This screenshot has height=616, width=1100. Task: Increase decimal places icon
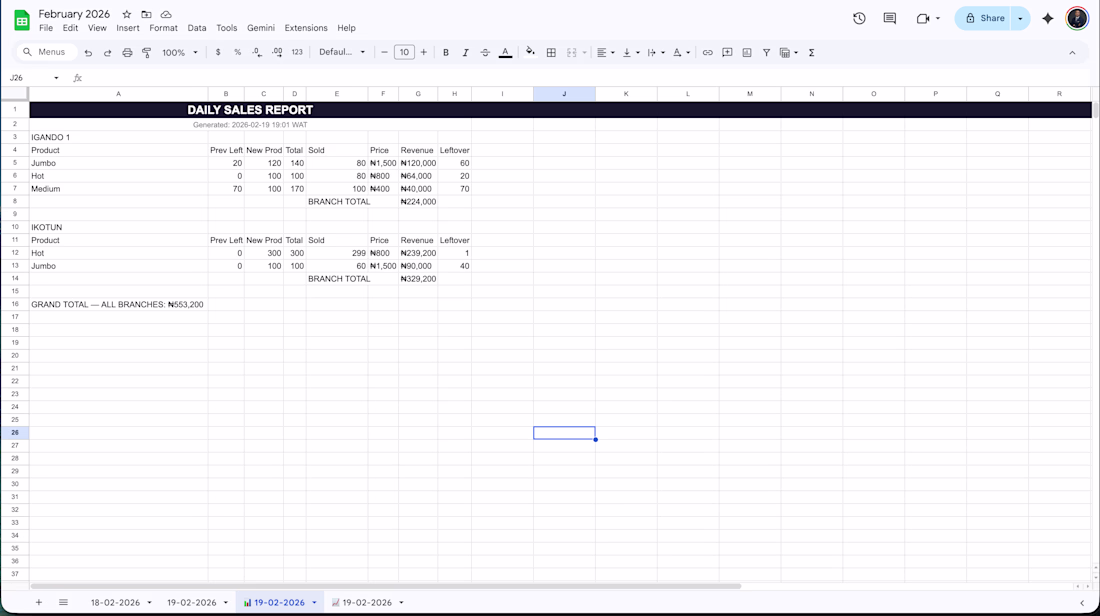tap(277, 53)
